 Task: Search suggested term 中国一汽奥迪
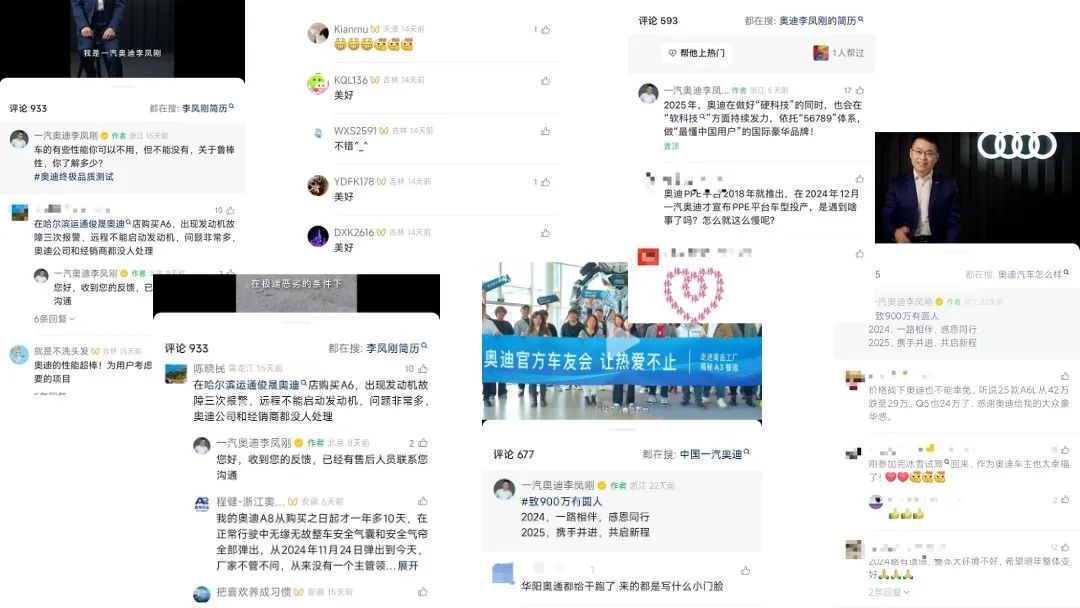pyautogui.click(x=711, y=454)
